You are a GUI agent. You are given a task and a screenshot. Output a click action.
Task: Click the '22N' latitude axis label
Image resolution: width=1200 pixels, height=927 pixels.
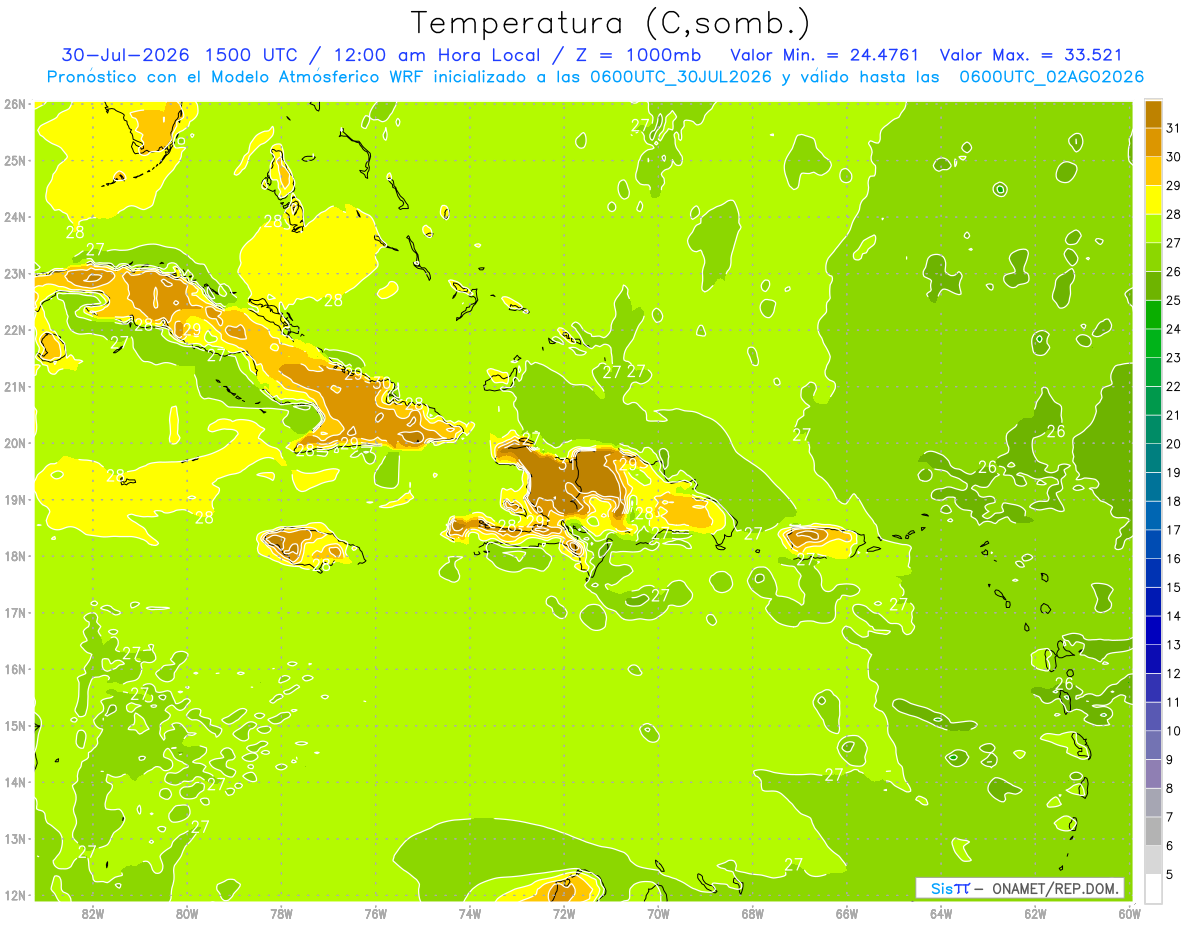(15, 329)
